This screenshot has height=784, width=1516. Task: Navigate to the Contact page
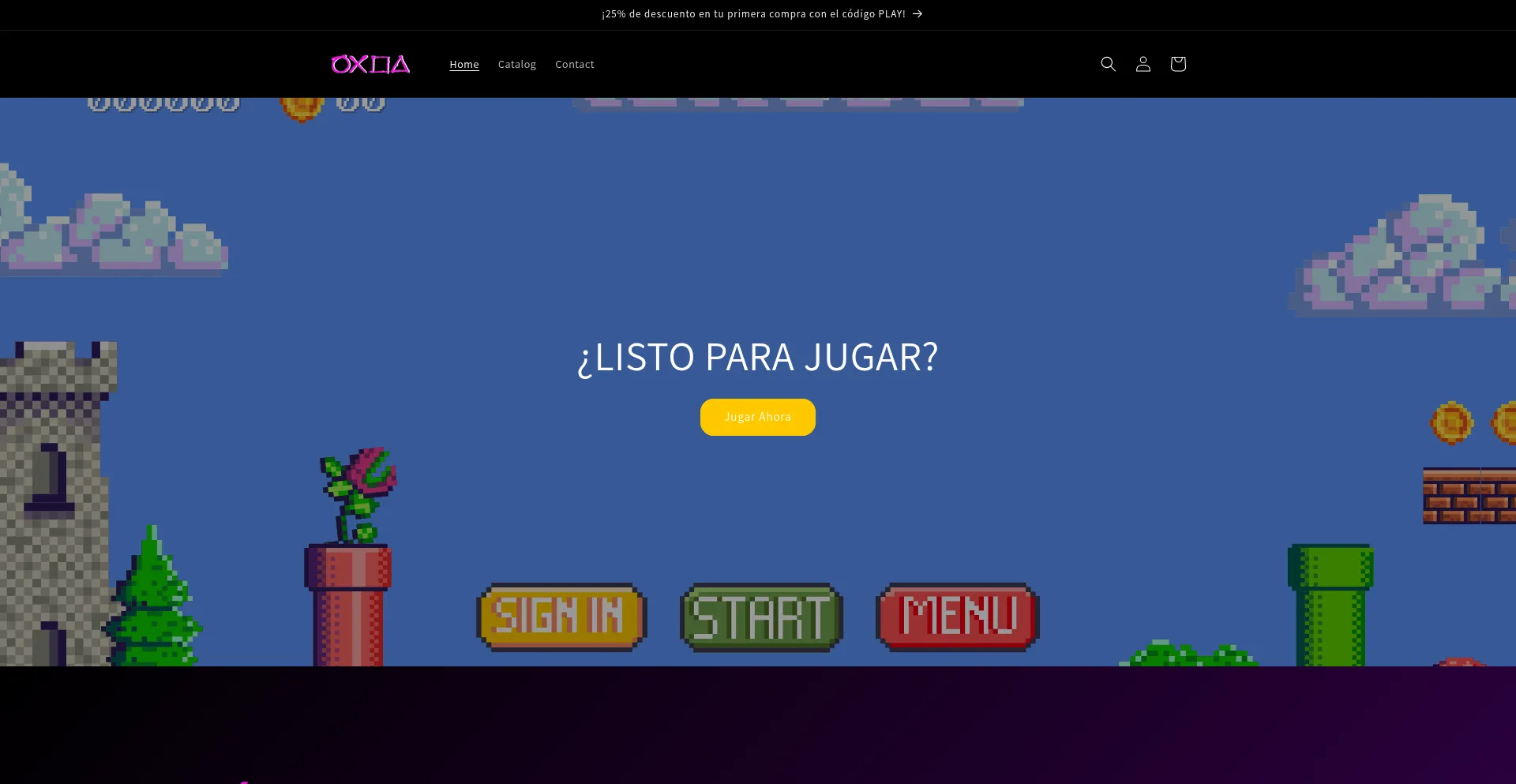pyautogui.click(x=574, y=65)
